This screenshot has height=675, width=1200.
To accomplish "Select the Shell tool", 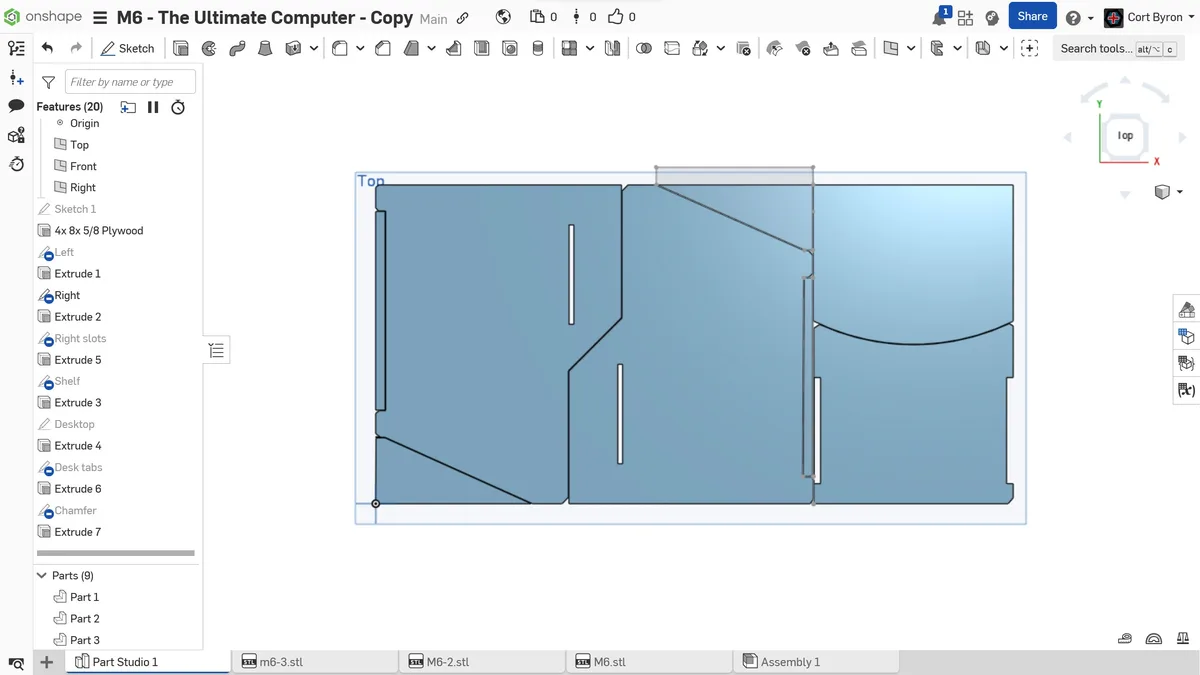I will point(481,48).
